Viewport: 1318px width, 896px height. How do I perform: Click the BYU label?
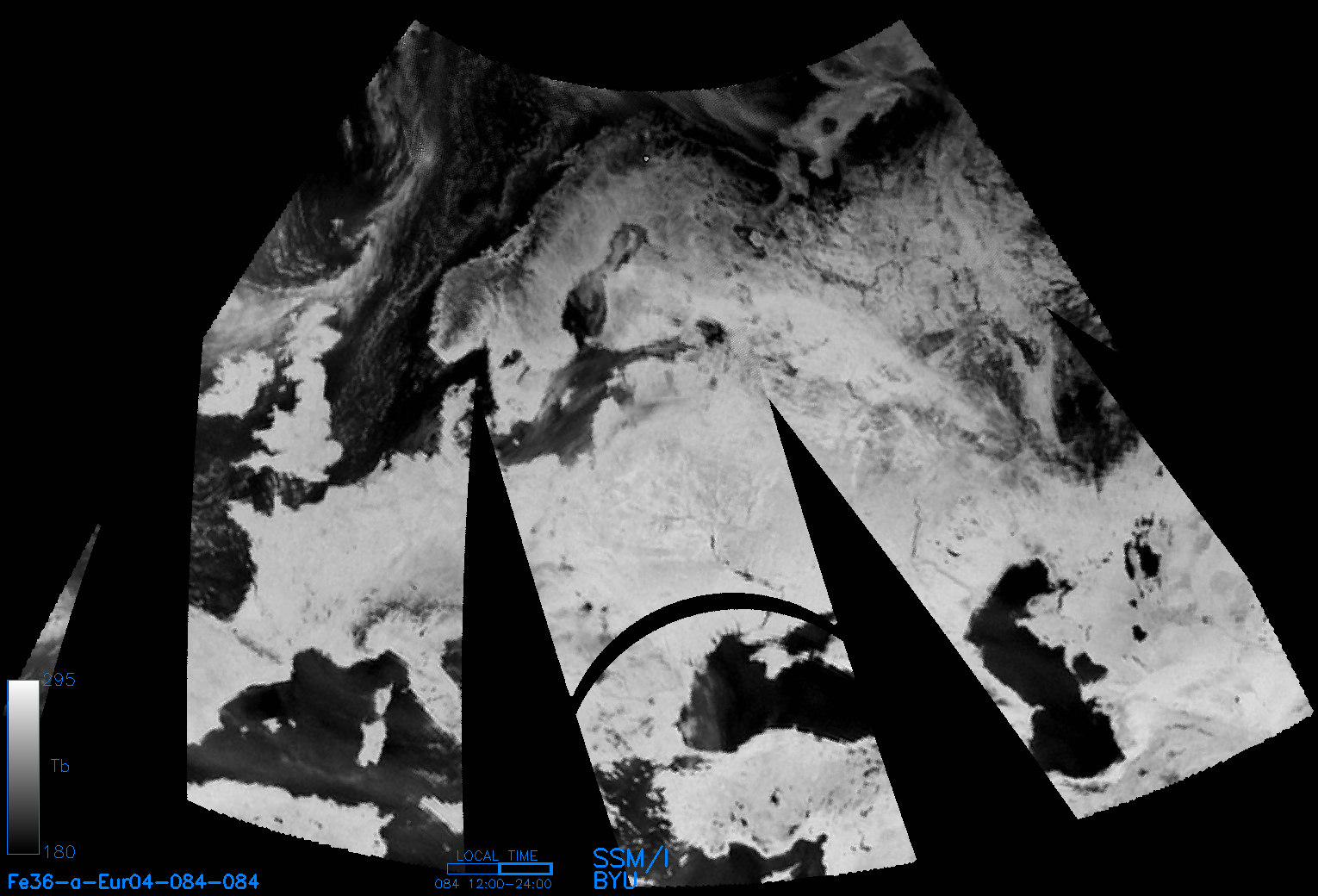coord(615,880)
